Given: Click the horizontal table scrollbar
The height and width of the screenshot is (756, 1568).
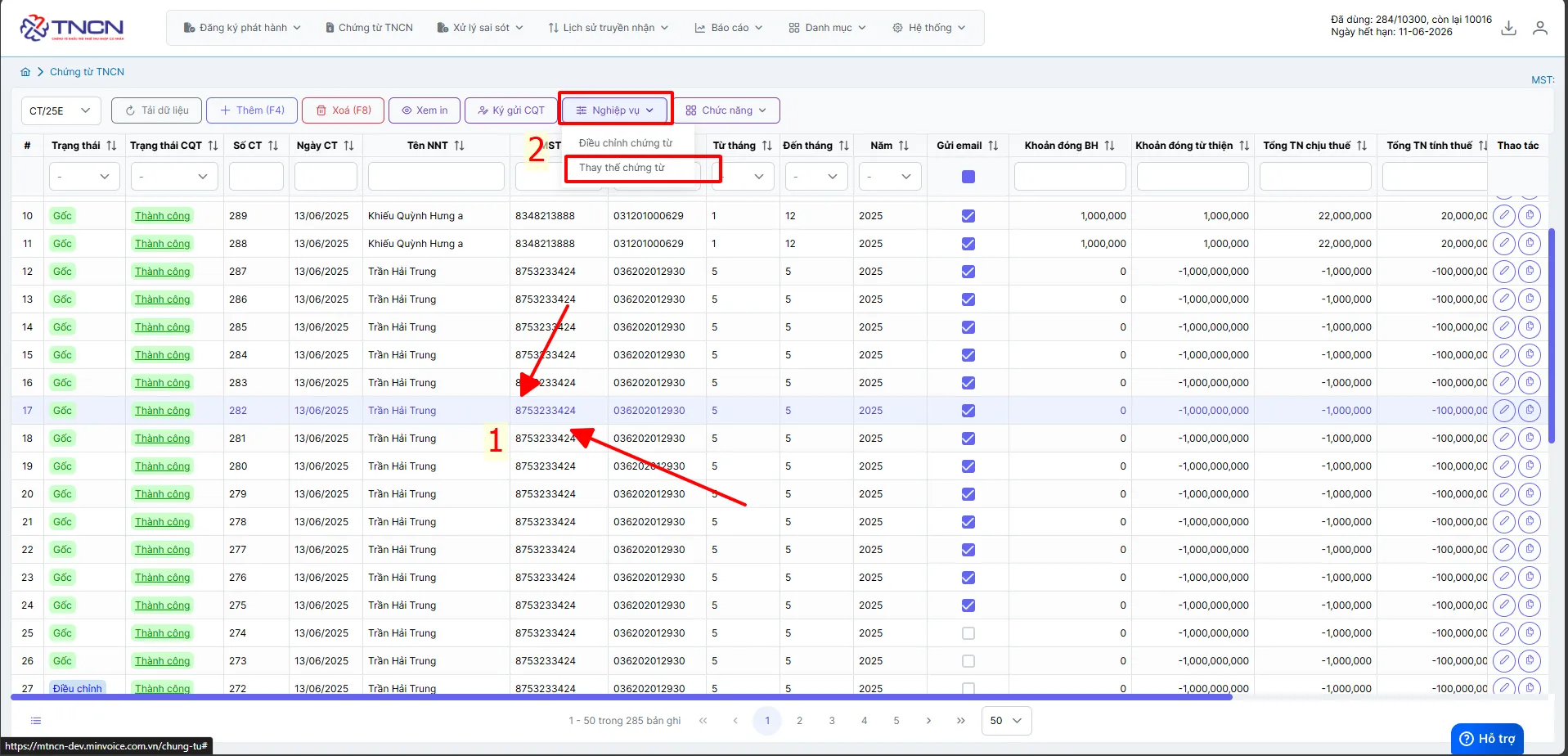Looking at the screenshot, I should [622, 697].
